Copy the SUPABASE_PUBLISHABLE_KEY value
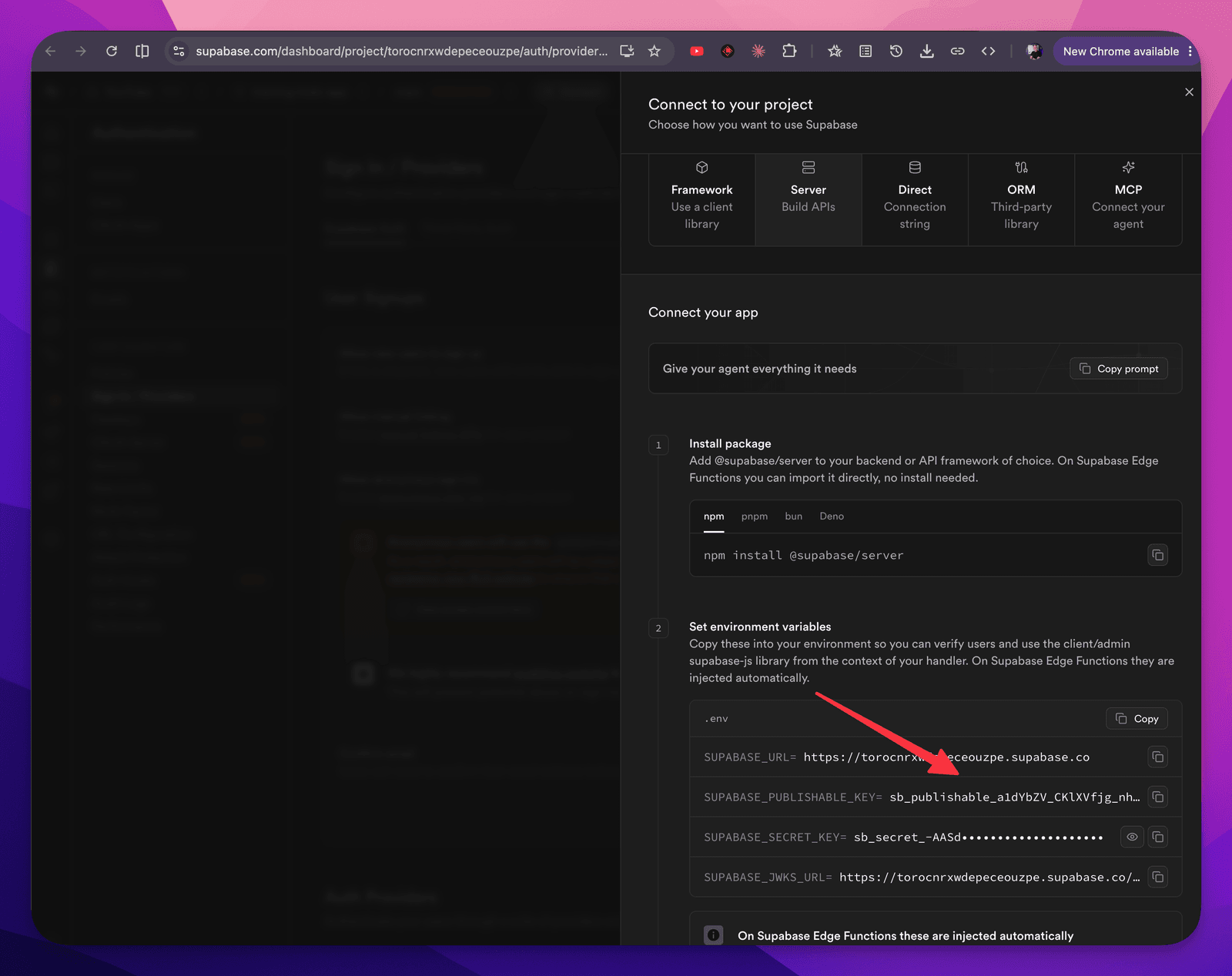This screenshot has width=1232, height=976. pyautogui.click(x=1157, y=797)
